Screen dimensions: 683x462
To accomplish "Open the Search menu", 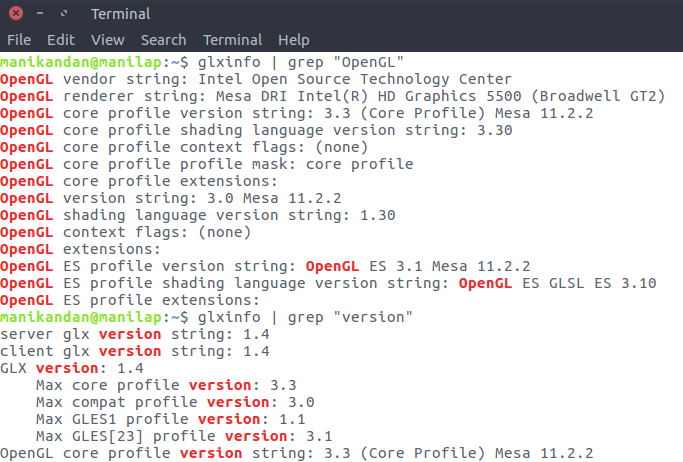I will (163, 40).
